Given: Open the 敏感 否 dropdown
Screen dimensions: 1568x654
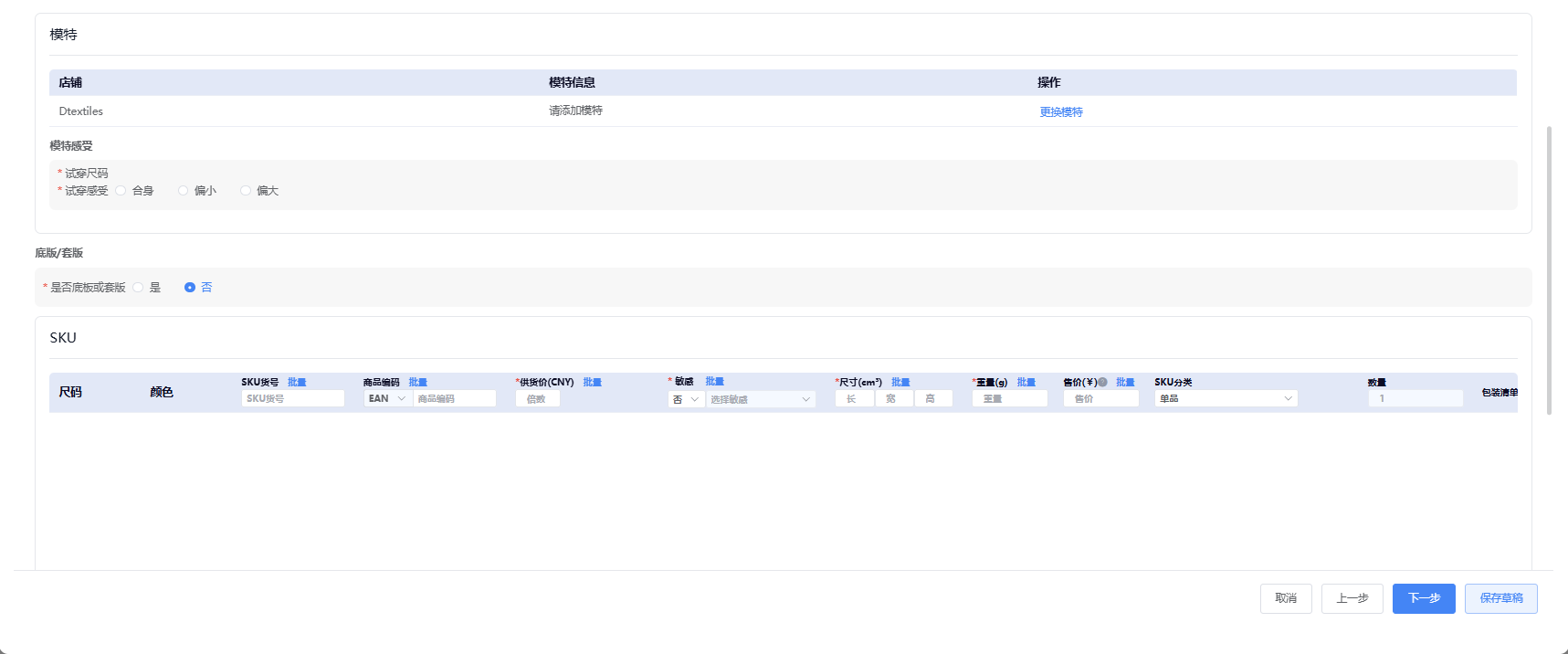Looking at the screenshot, I should coord(685,400).
